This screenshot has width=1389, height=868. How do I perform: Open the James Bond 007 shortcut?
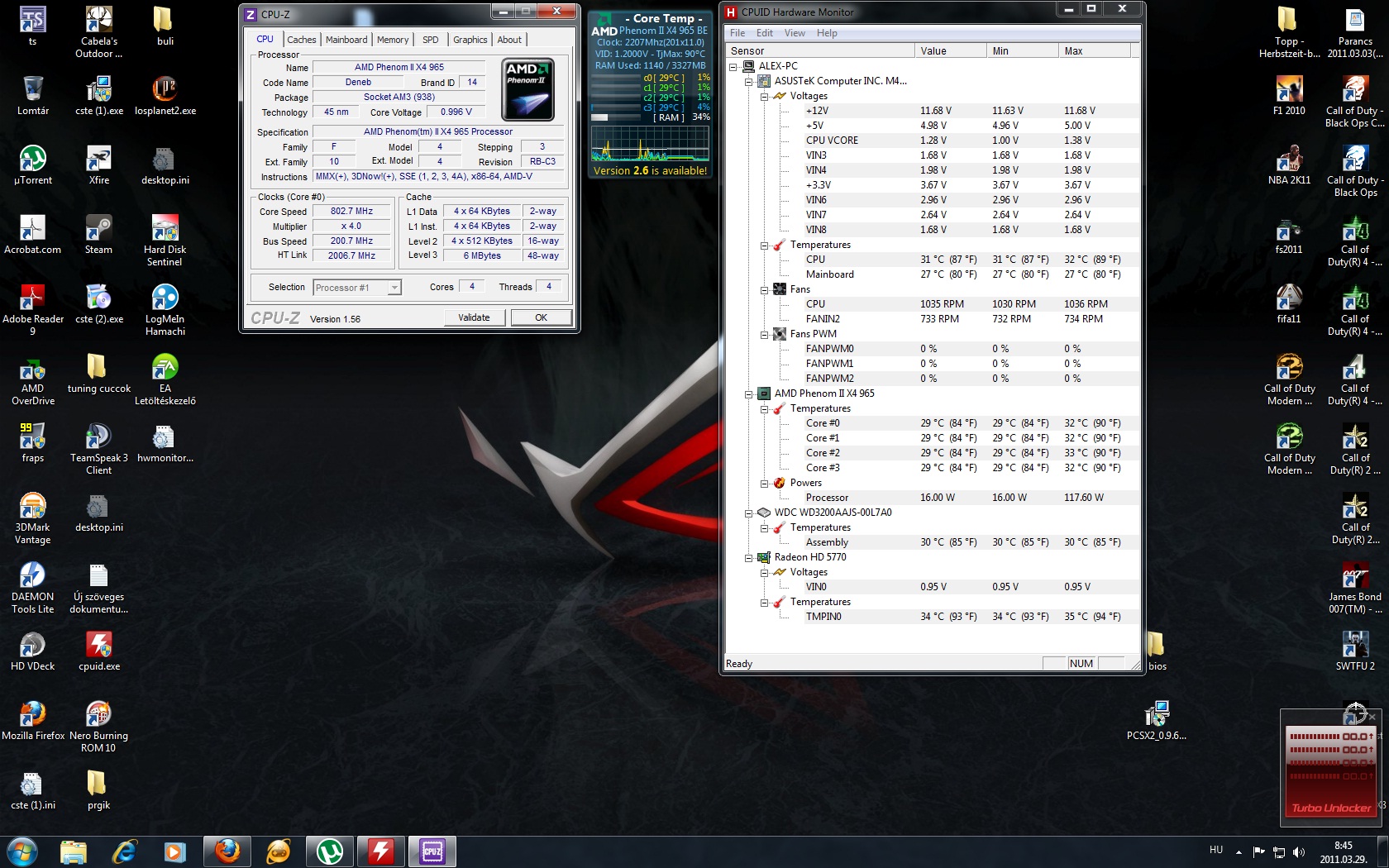(x=1355, y=588)
